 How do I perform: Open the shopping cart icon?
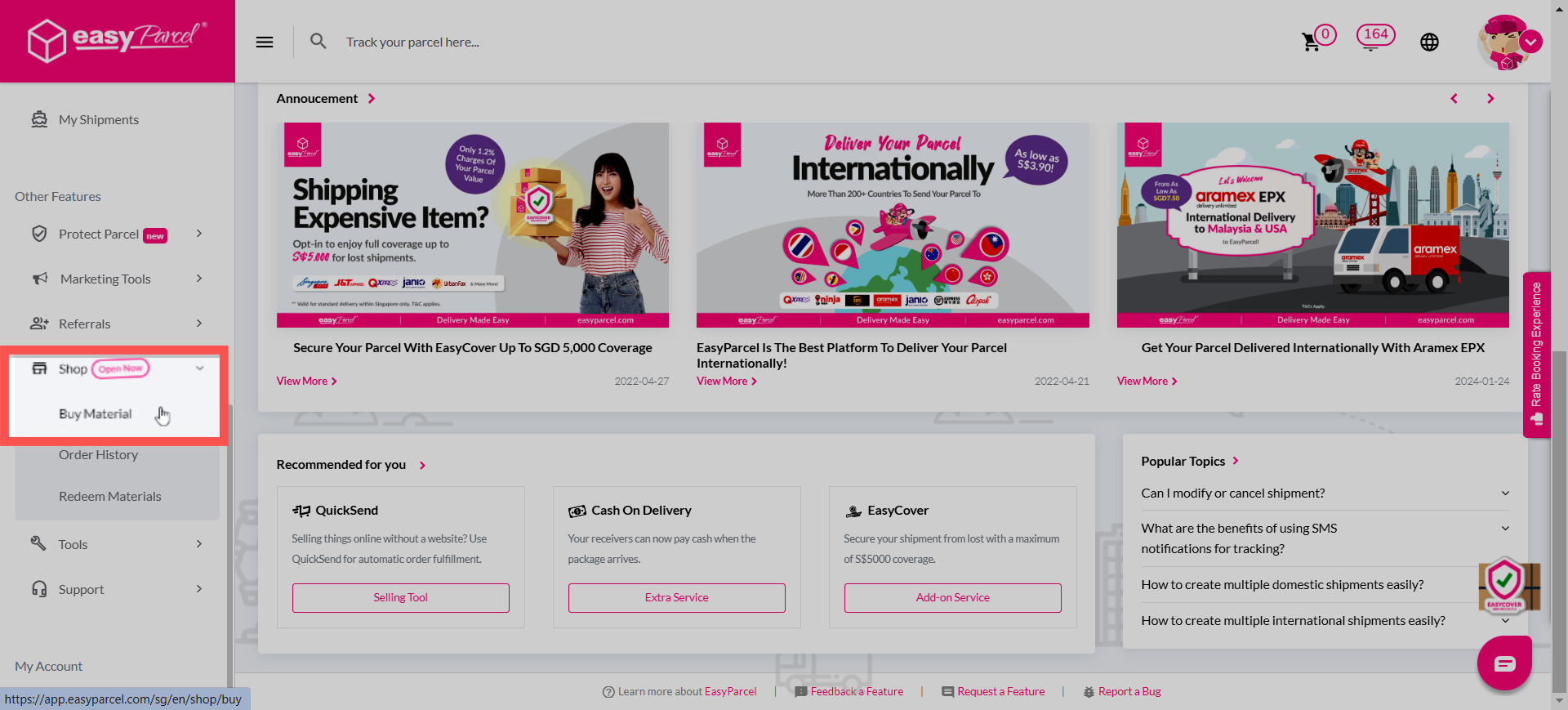(x=1312, y=42)
